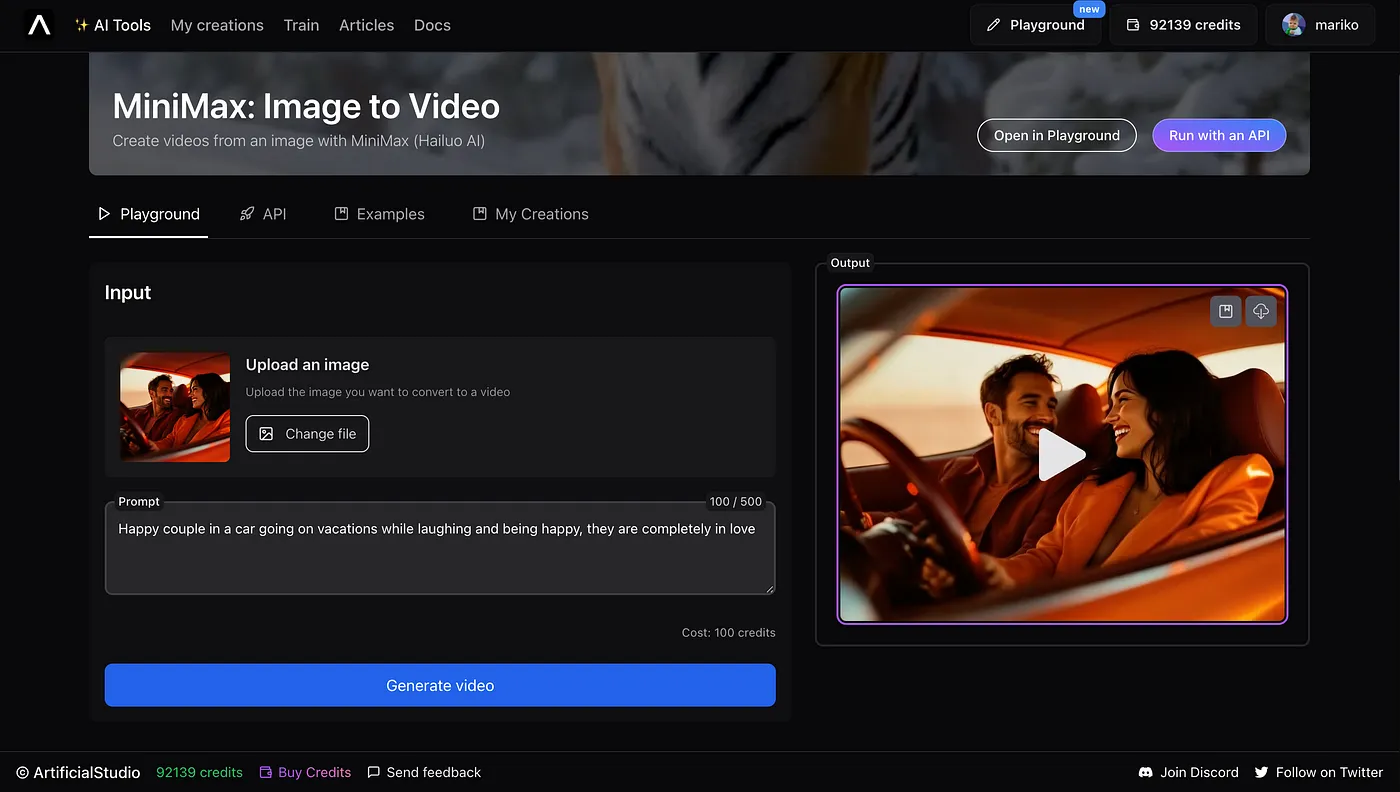Click the 100 / 500 character counter

click(735, 502)
